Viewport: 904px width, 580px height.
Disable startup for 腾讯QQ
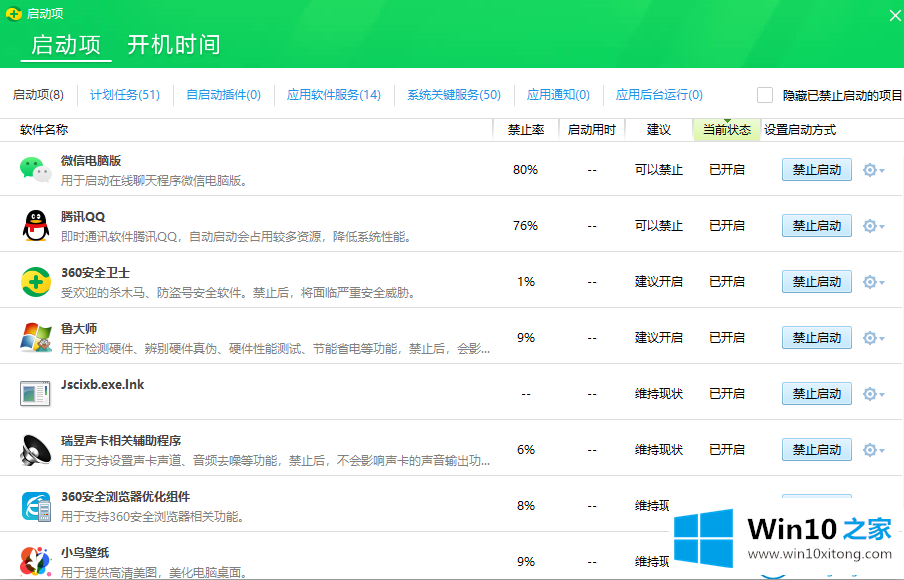click(x=816, y=226)
